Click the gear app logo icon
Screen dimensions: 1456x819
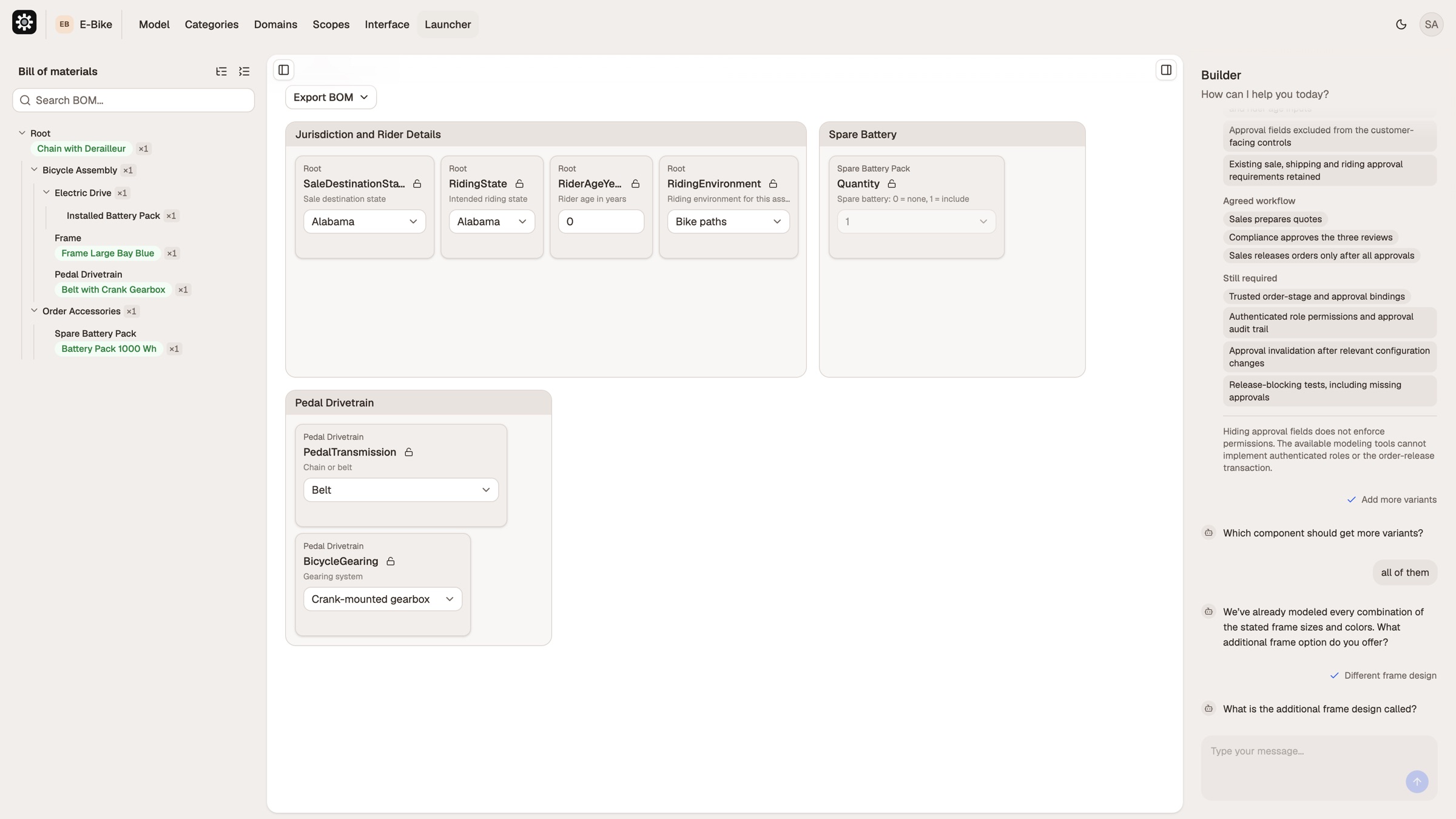tap(24, 22)
